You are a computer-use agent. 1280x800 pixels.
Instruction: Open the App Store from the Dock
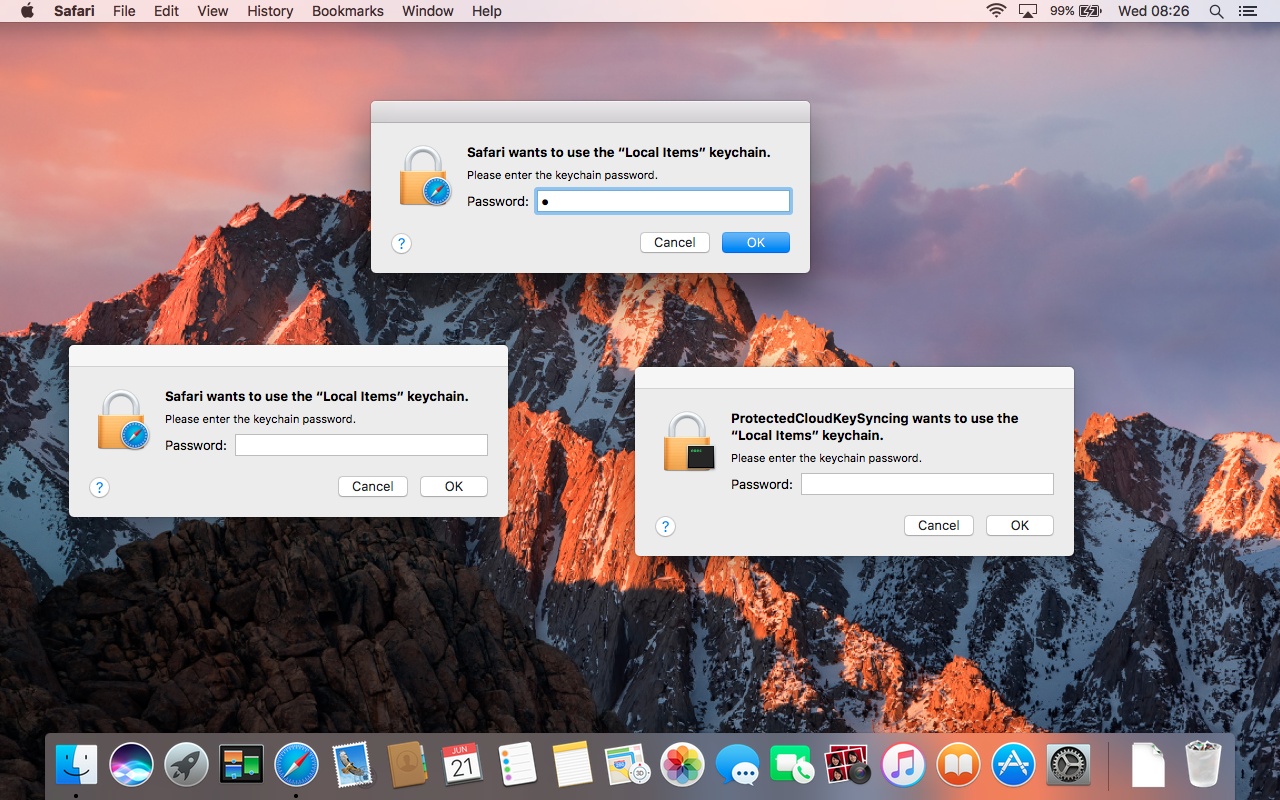pos(1013,765)
